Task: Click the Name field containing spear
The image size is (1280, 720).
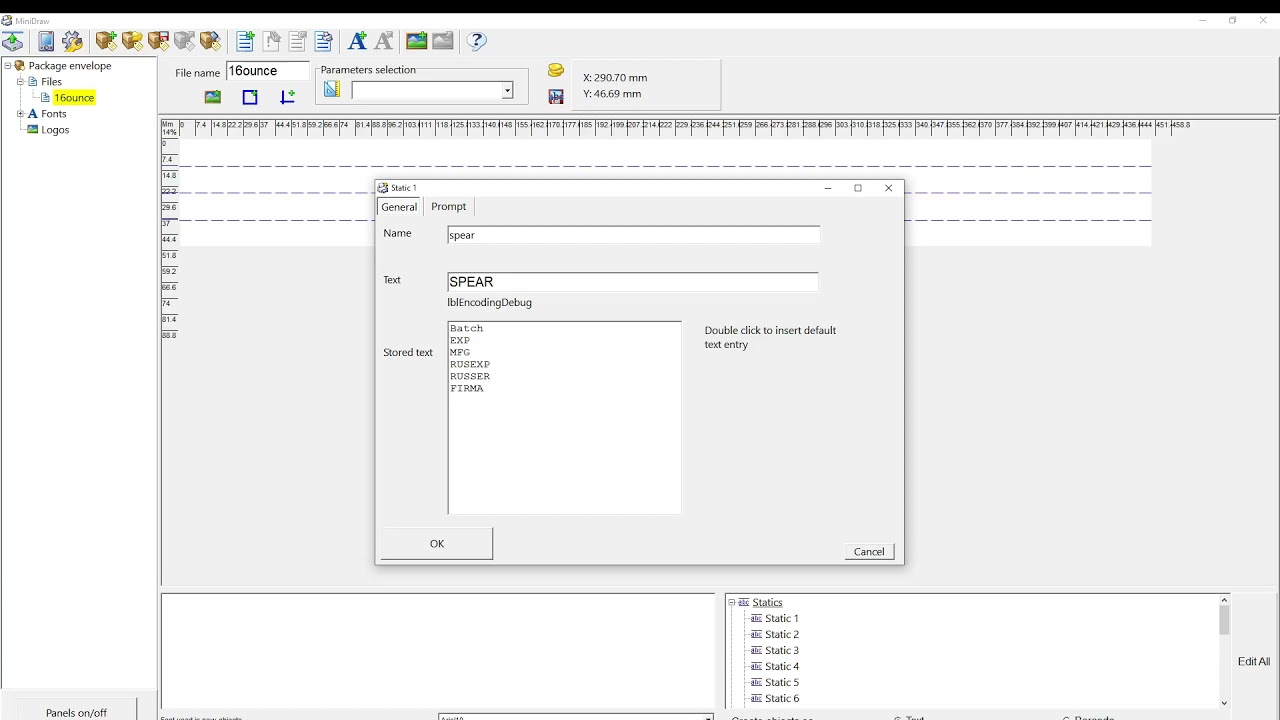Action: click(634, 235)
